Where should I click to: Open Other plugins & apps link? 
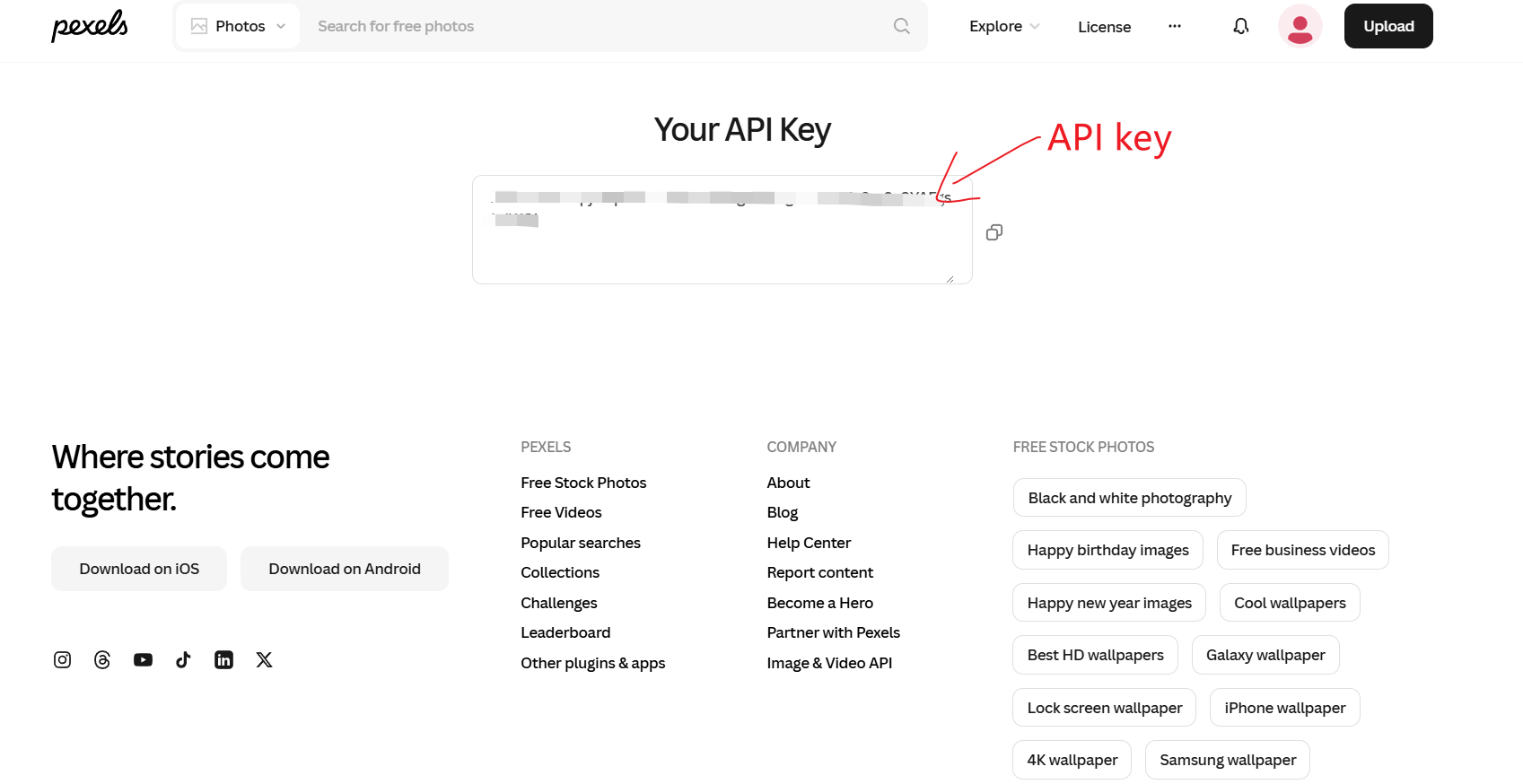tap(593, 663)
